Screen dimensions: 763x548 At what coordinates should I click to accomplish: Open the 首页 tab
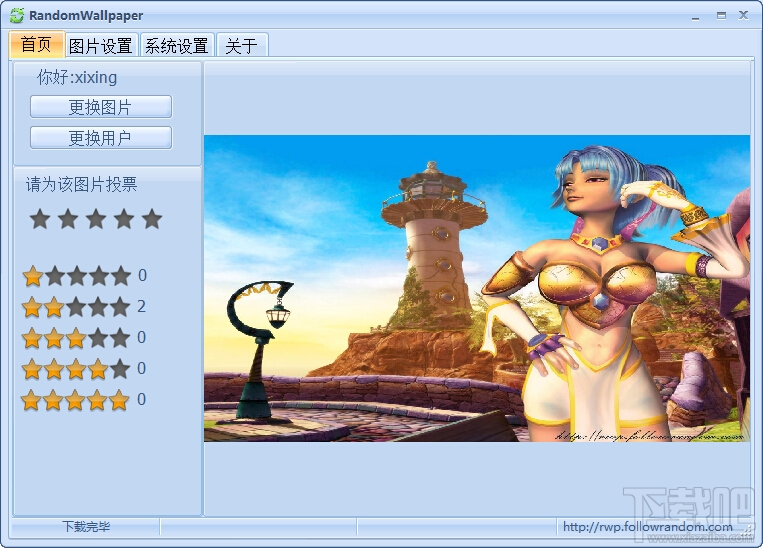pos(36,45)
